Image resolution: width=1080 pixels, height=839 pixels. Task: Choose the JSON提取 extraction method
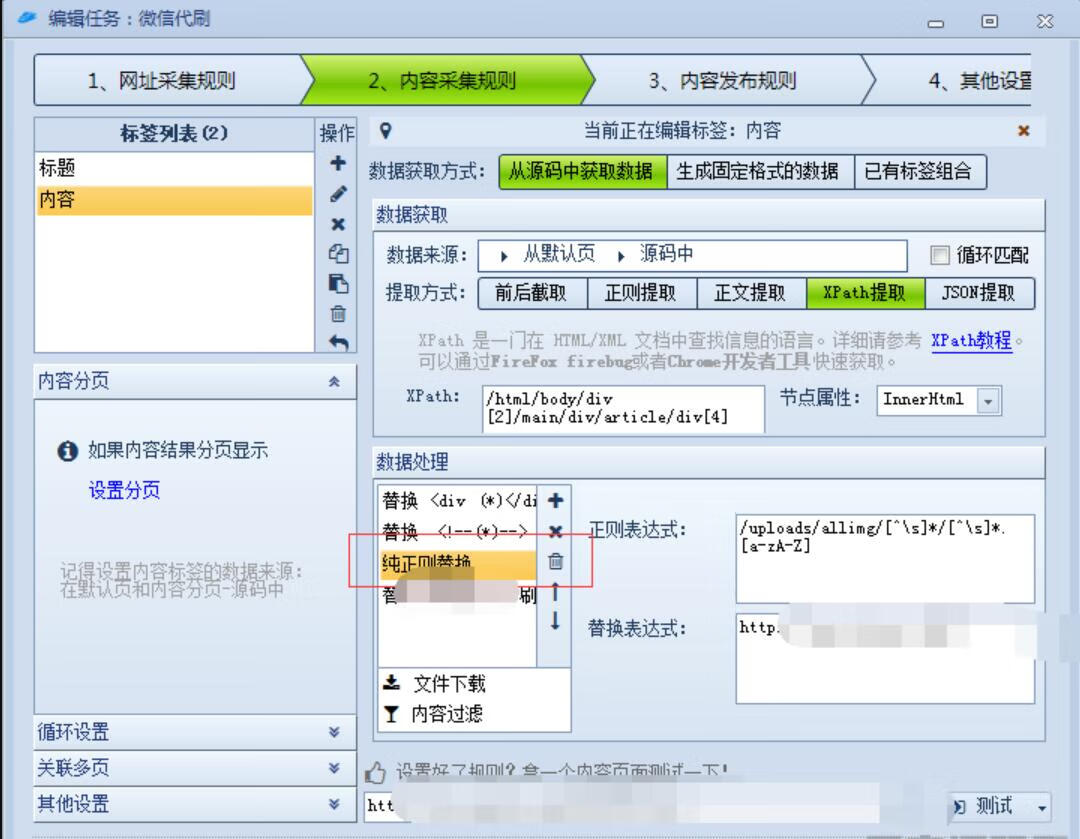click(979, 293)
